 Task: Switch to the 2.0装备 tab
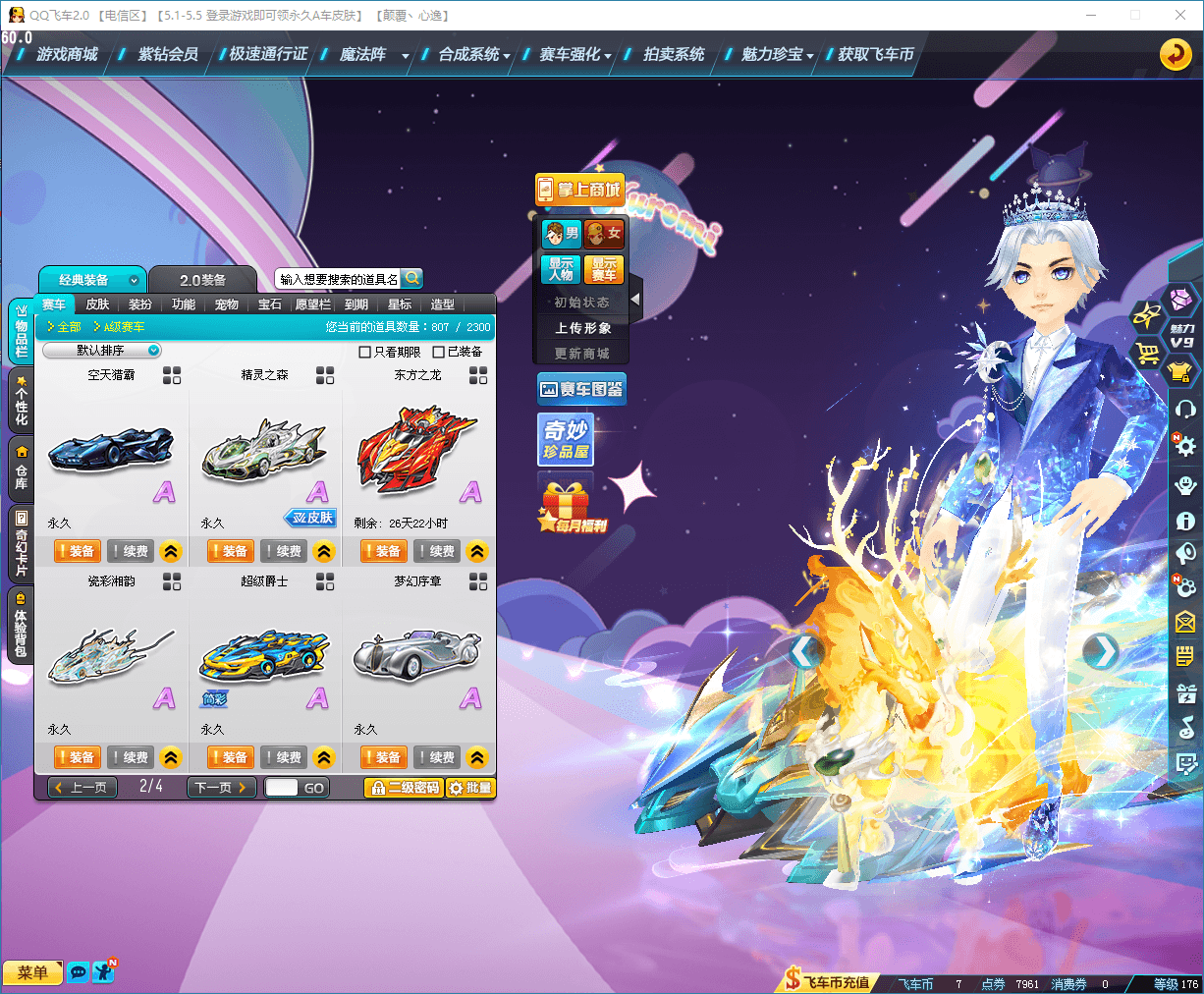[x=203, y=280]
